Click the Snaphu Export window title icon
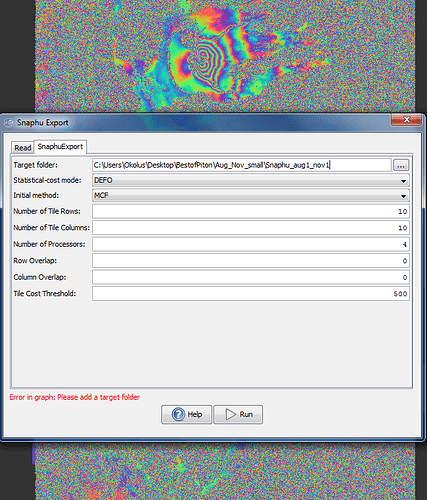 [x=9, y=123]
